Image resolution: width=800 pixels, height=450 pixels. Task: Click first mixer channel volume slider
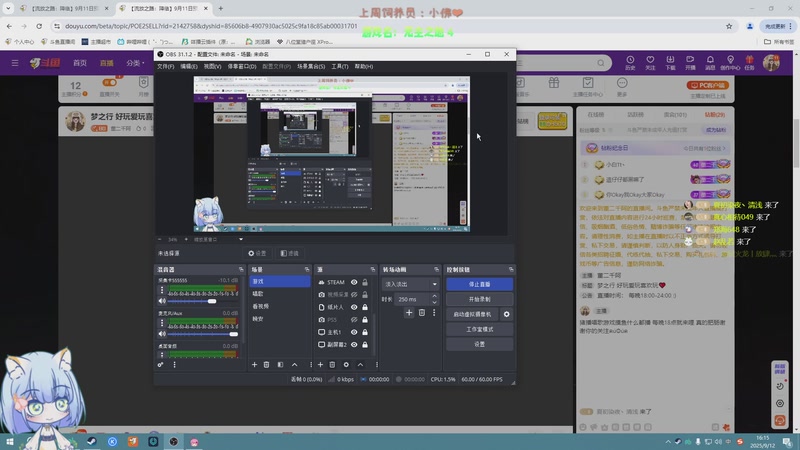pyautogui.click(x=203, y=301)
